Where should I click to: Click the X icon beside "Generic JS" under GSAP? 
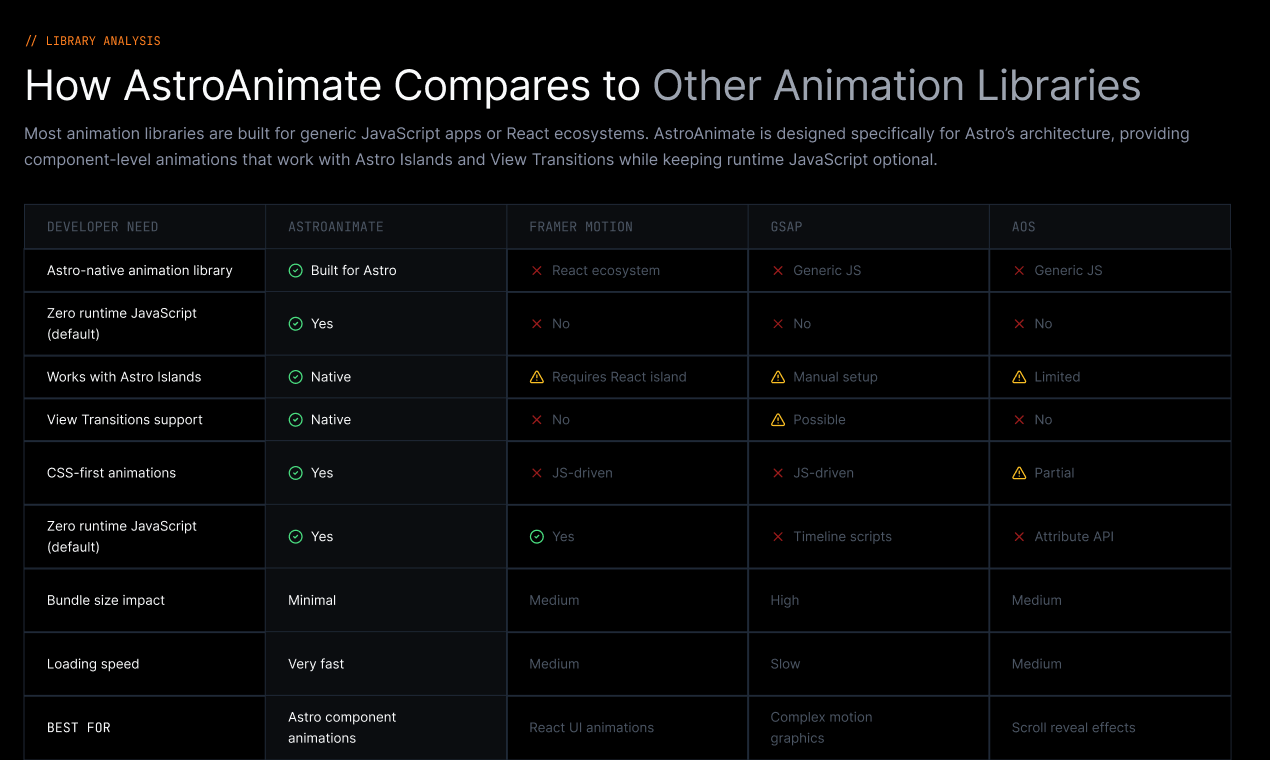[778, 270]
